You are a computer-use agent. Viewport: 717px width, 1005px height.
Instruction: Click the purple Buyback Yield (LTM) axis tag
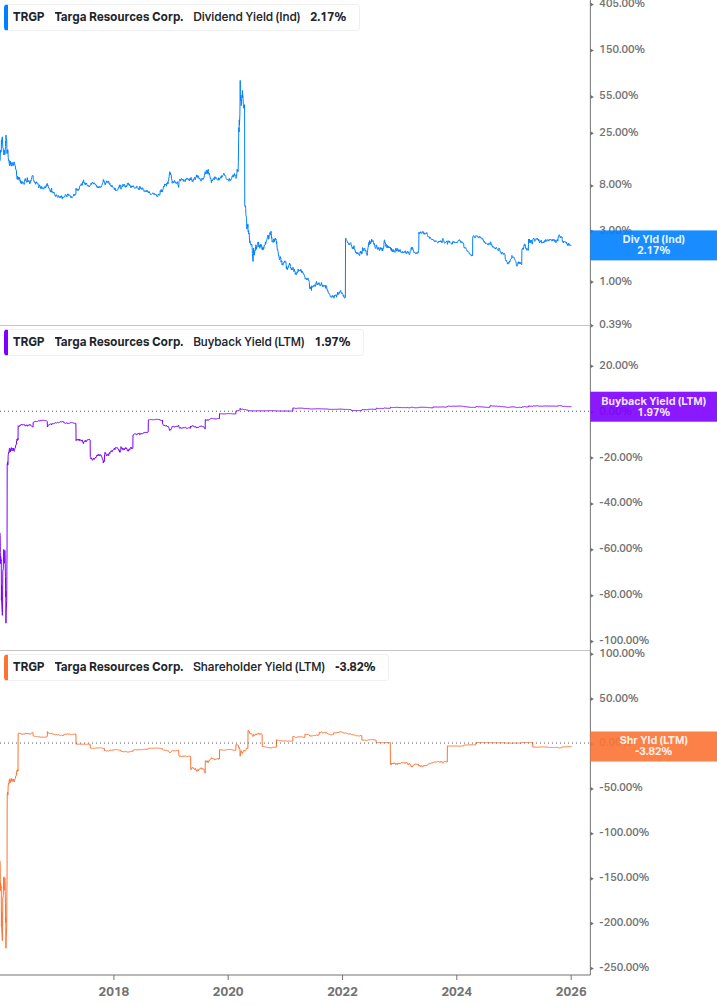point(654,406)
